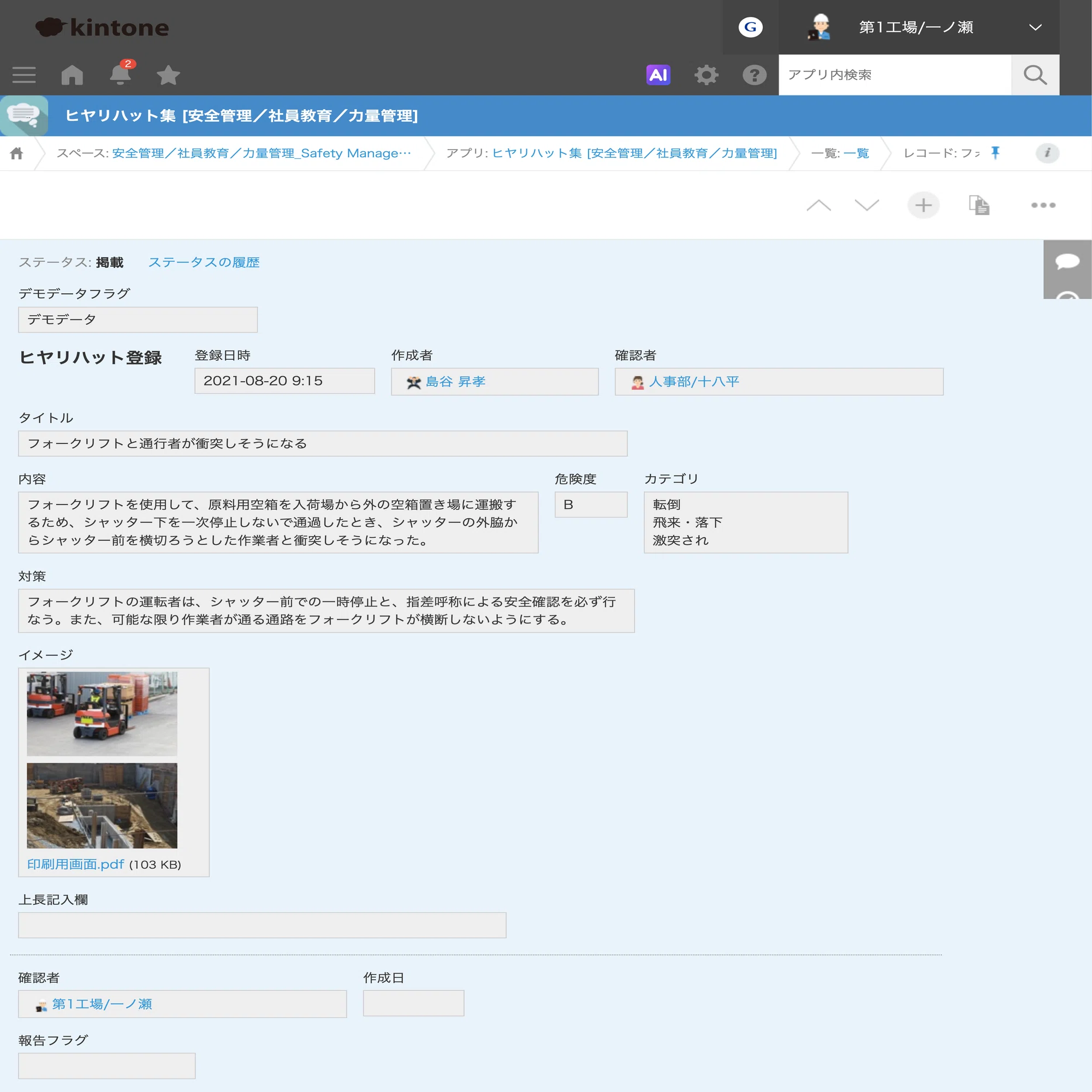Viewport: 1092px width, 1092px height.
Task: Click the カテゴリ value 飛来・落下
Action: [x=687, y=523]
